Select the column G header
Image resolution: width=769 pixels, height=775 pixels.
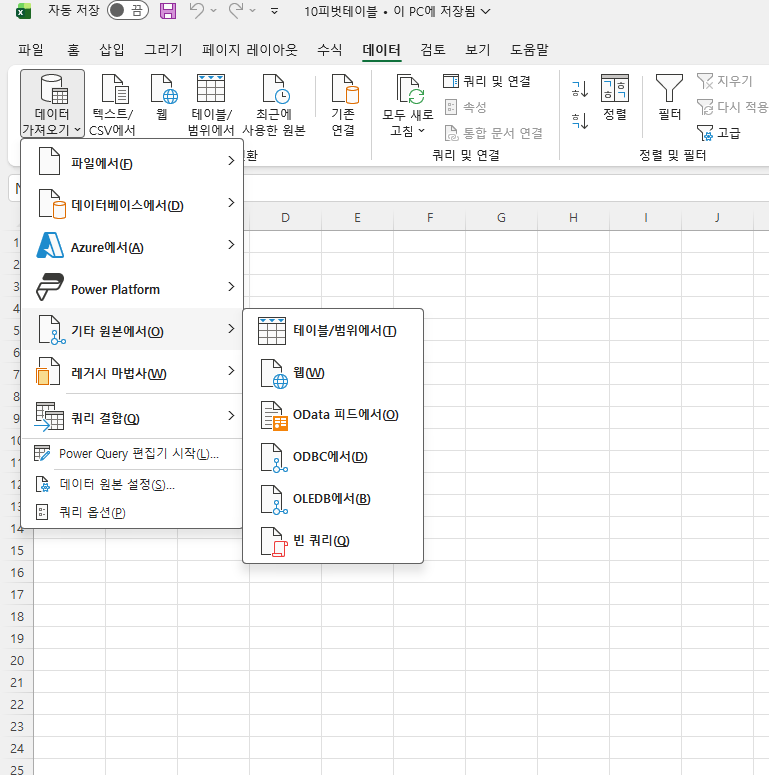pos(501,218)
